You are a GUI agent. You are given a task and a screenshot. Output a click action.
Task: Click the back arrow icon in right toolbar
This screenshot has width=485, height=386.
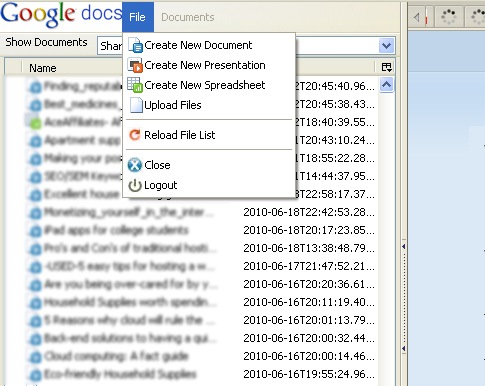pyautogui.click(x=416, y=17)
